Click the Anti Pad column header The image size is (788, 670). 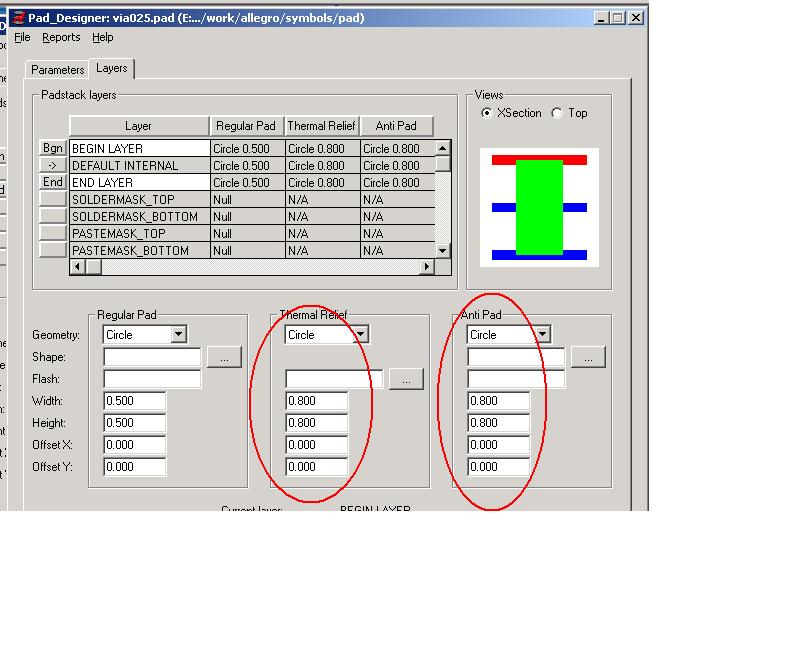397,126
